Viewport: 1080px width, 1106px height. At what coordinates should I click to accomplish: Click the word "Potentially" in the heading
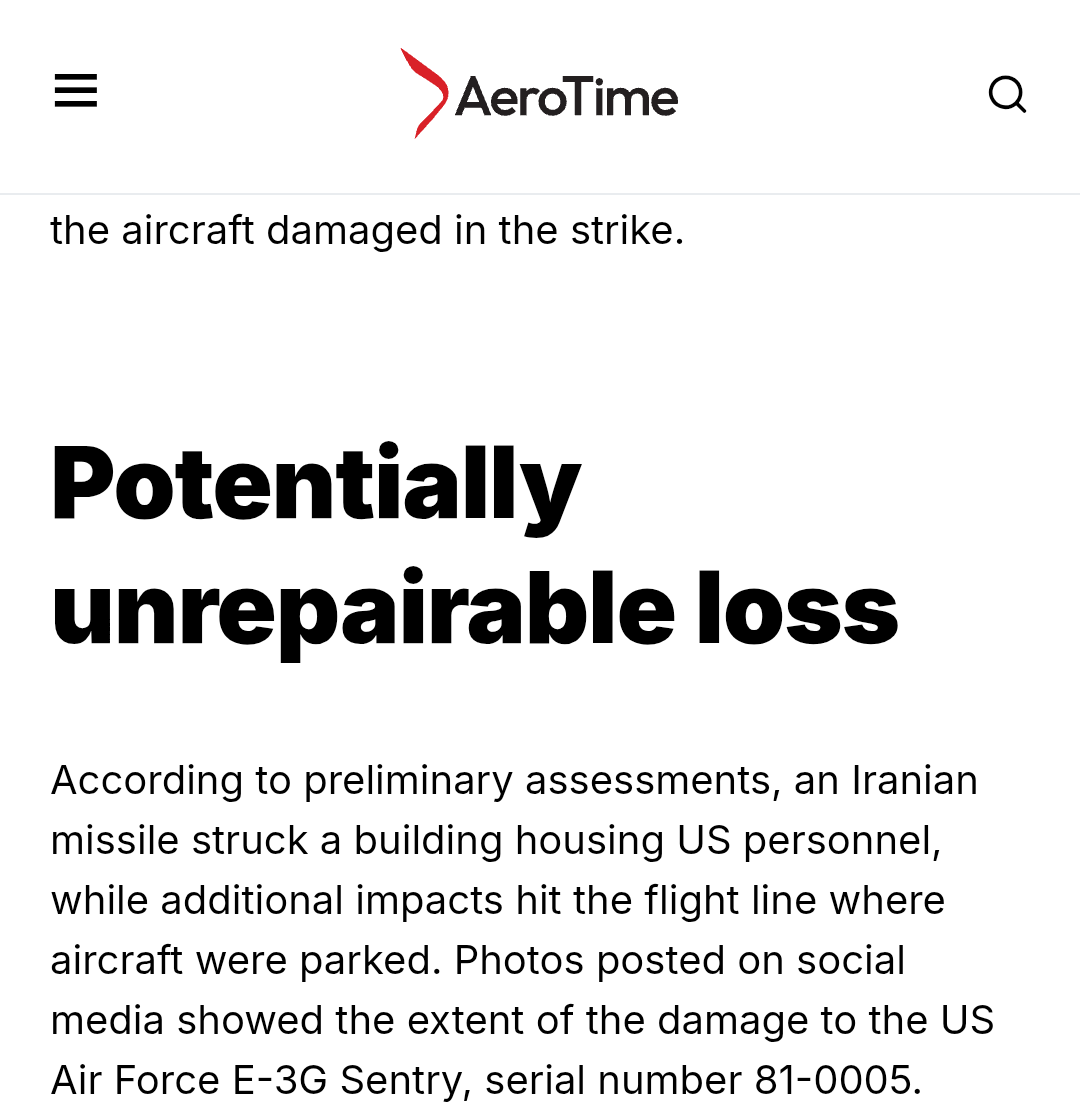click(316, 487)
